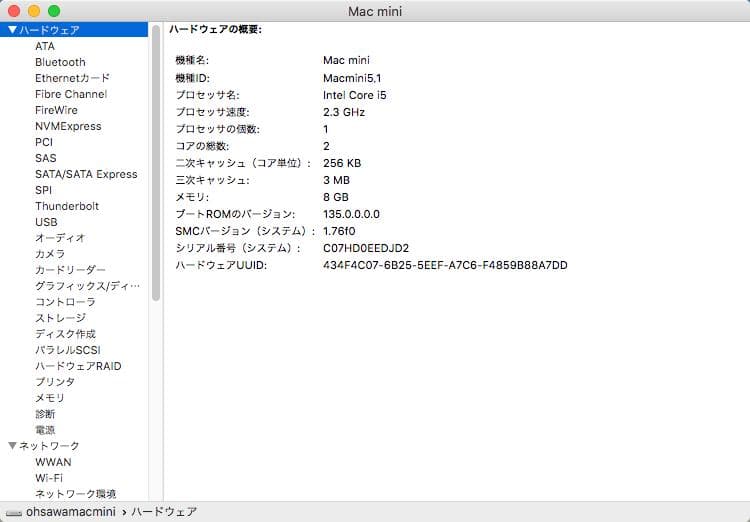Click the green zoom window button
Image resolution: width=750 pixels, height=522 pixels.
[x=54, y=10]
